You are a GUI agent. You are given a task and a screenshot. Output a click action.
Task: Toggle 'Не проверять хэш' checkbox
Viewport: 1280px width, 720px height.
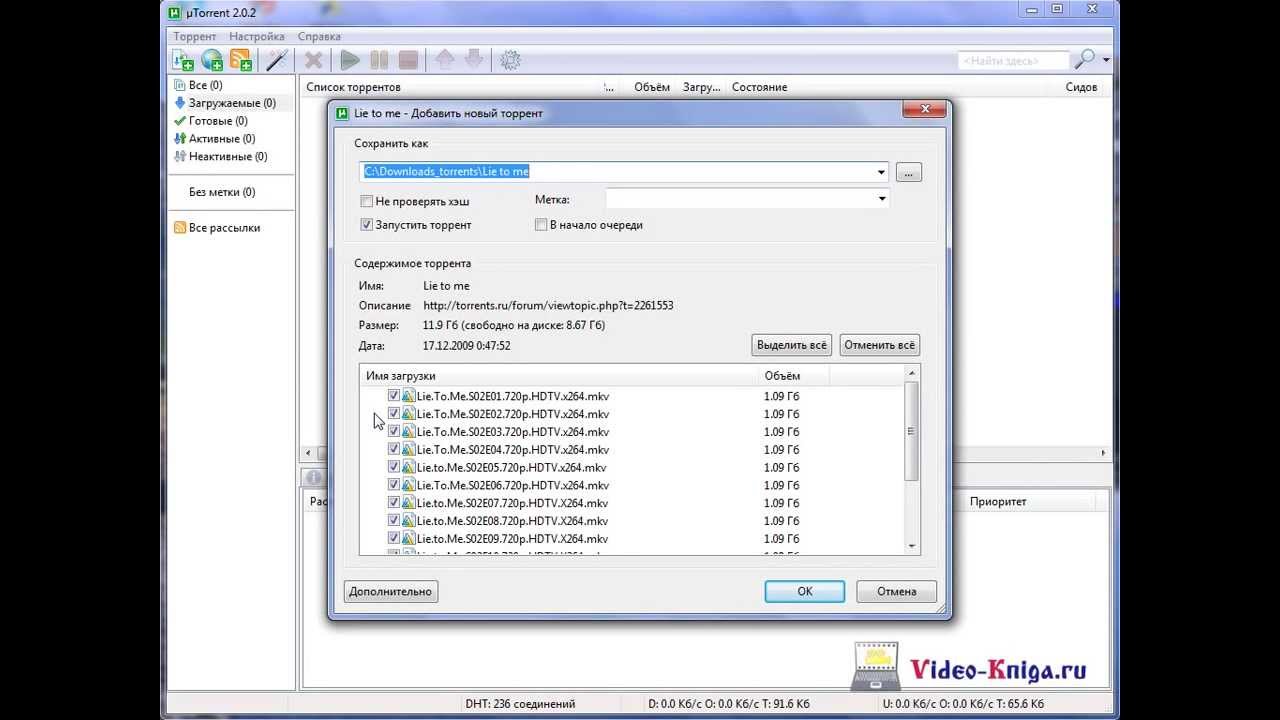(367, 201)
